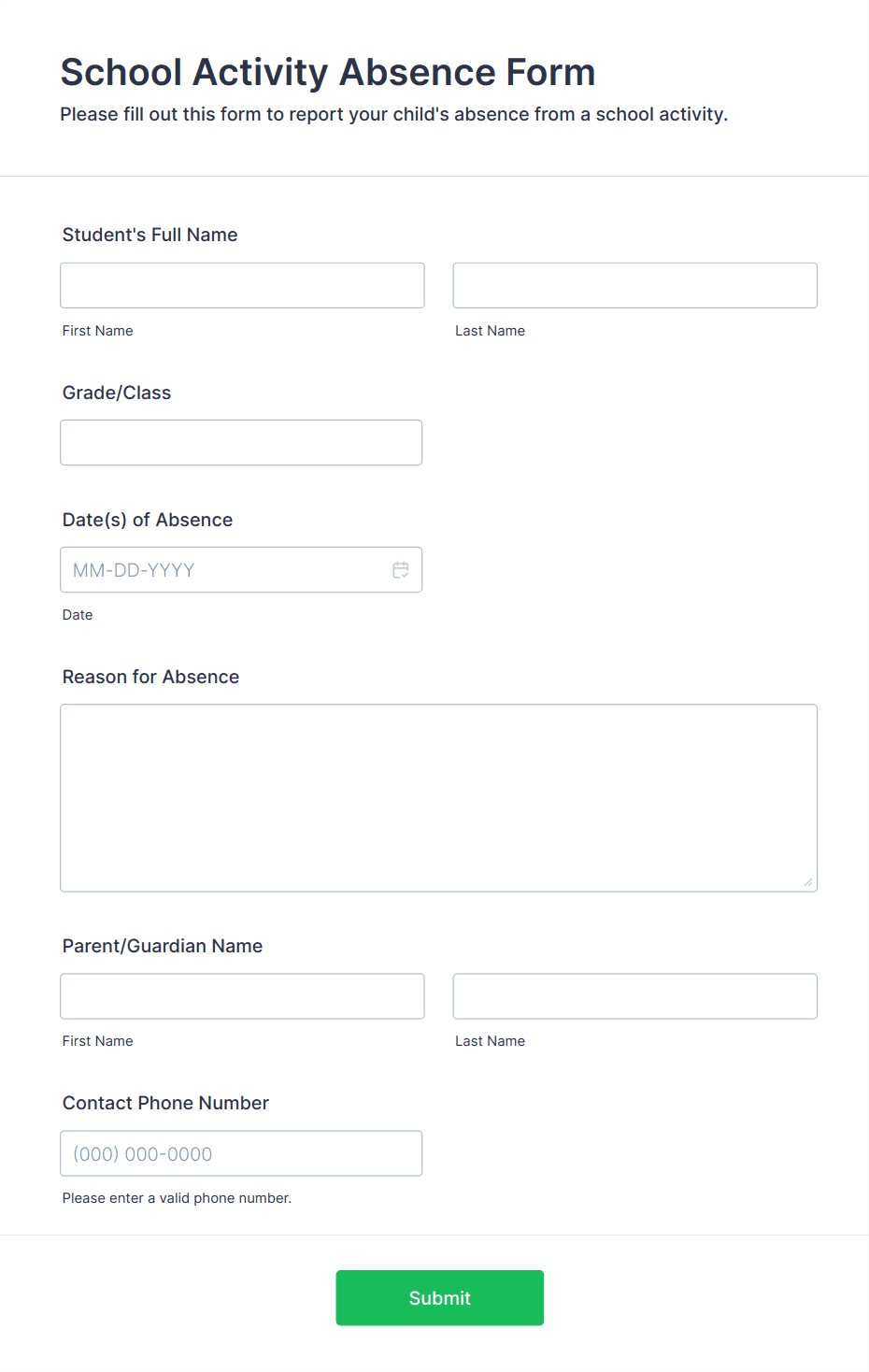Screen dimensions: 869x1372
Task: Click the student's First Name input field
Action: pyautogui.click(x=241, y=285)
